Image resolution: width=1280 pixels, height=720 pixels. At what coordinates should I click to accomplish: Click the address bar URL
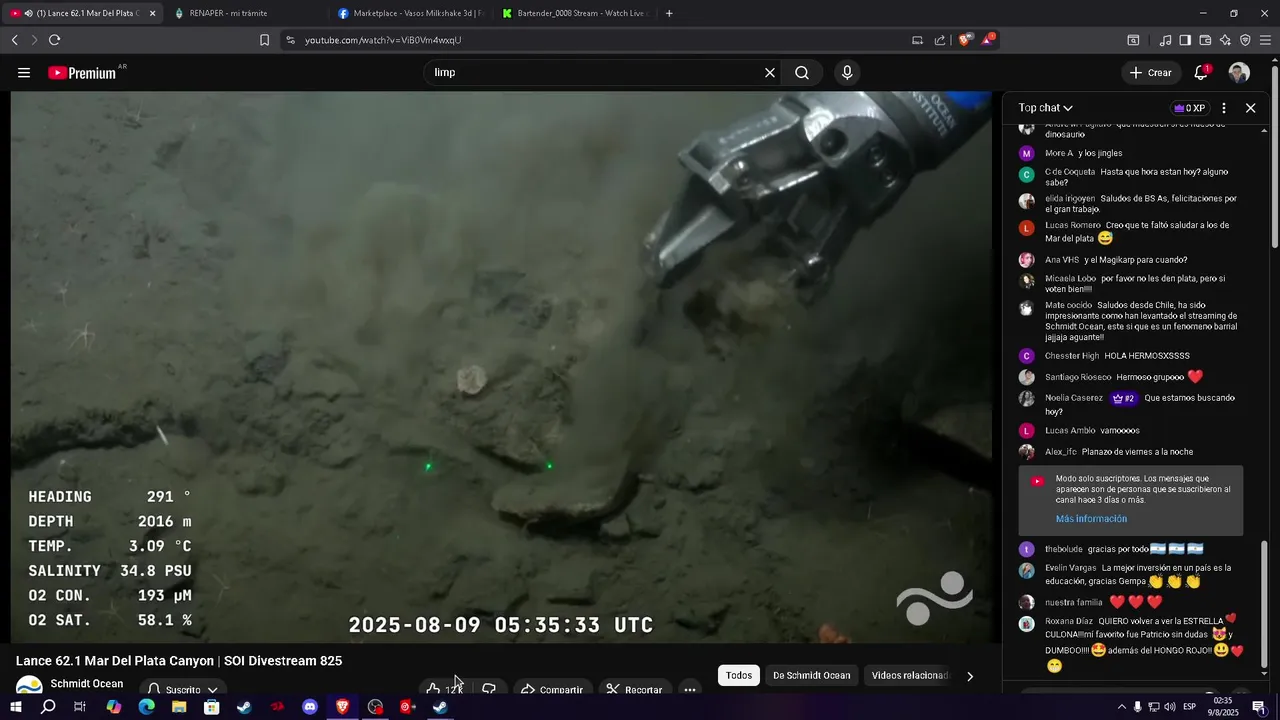[383, 40]
